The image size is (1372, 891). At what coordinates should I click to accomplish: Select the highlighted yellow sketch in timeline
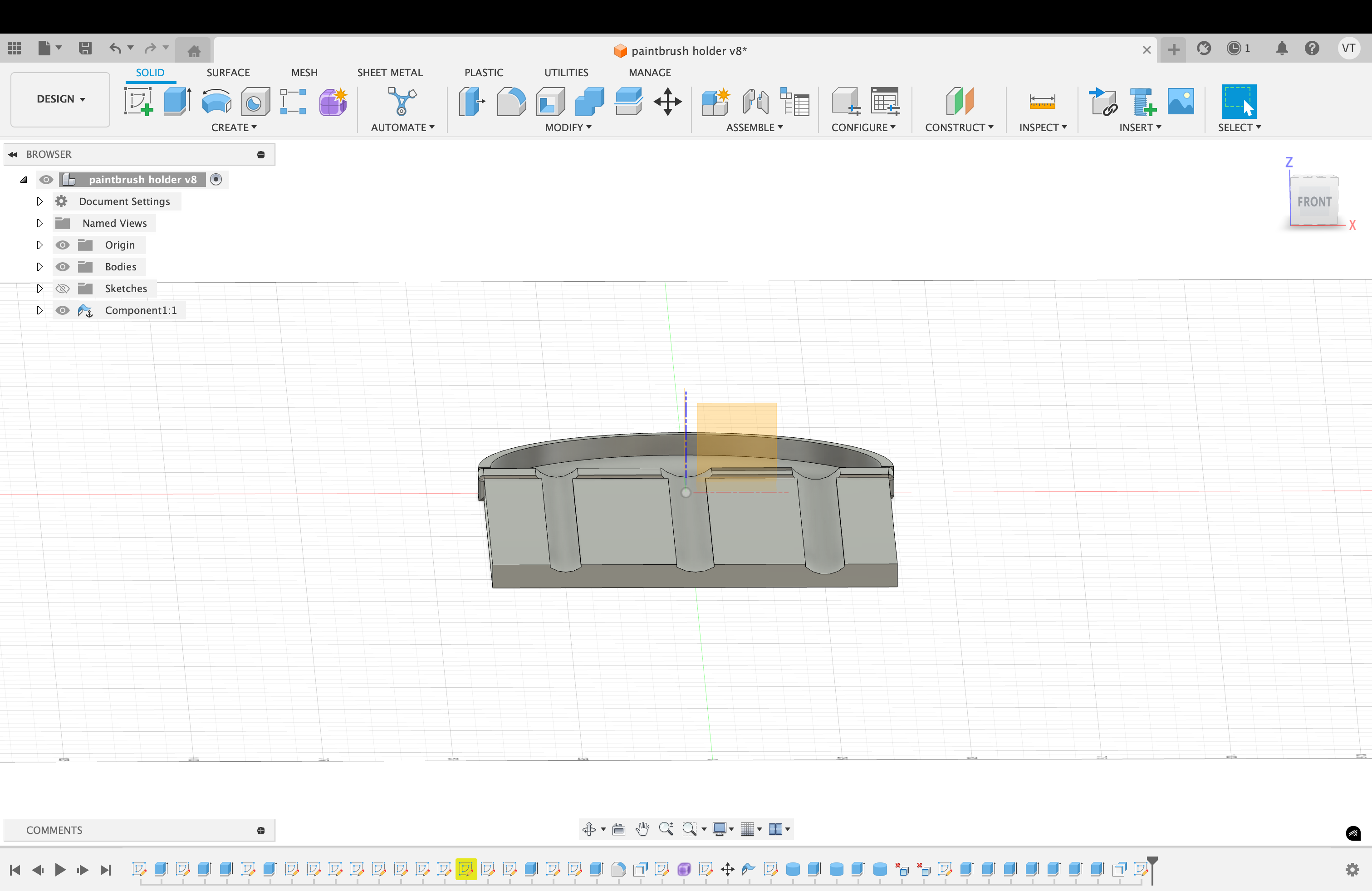pyautogui.click(x=466, y=869)
